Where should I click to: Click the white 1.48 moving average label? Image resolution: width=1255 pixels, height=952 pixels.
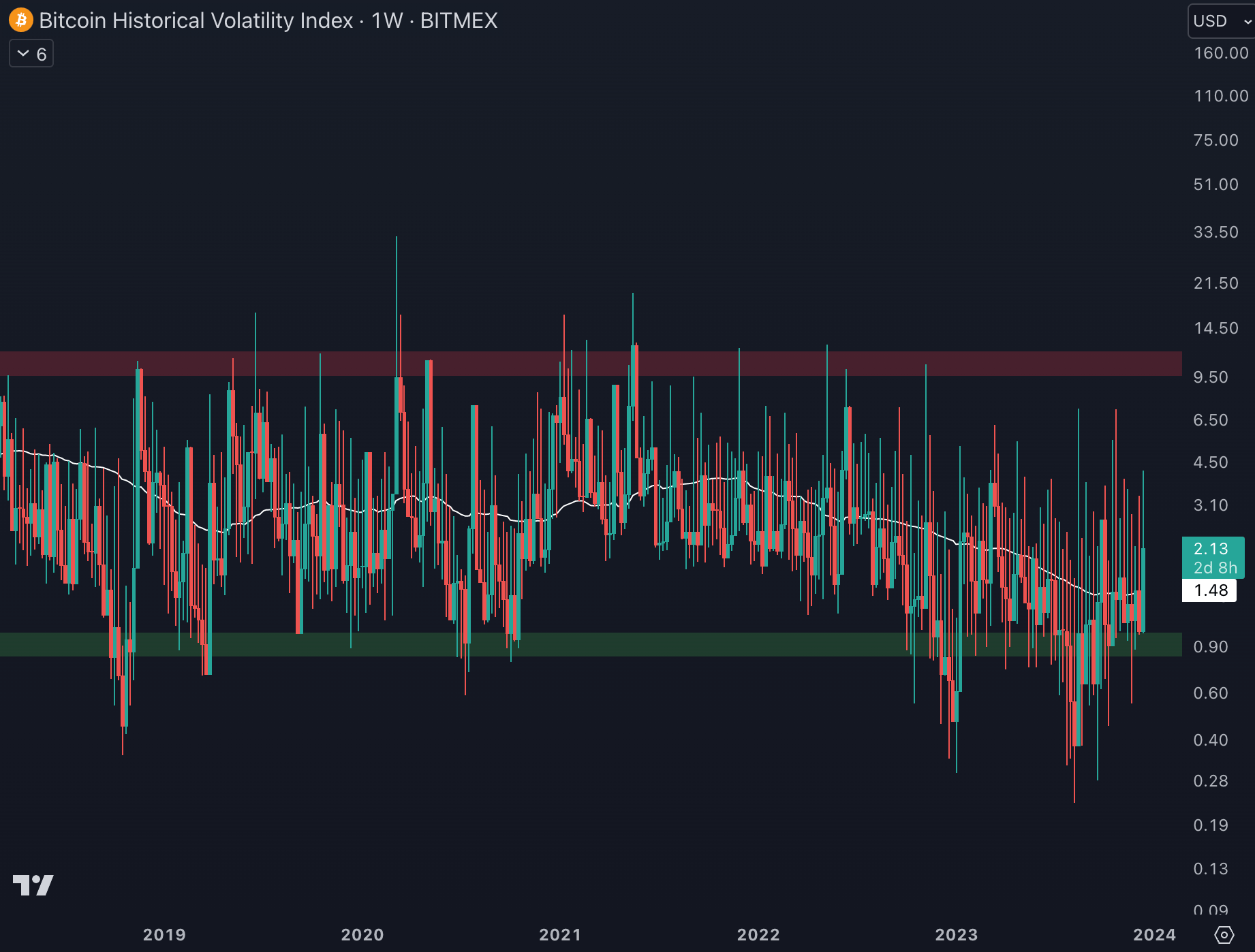click(1210, 590)
